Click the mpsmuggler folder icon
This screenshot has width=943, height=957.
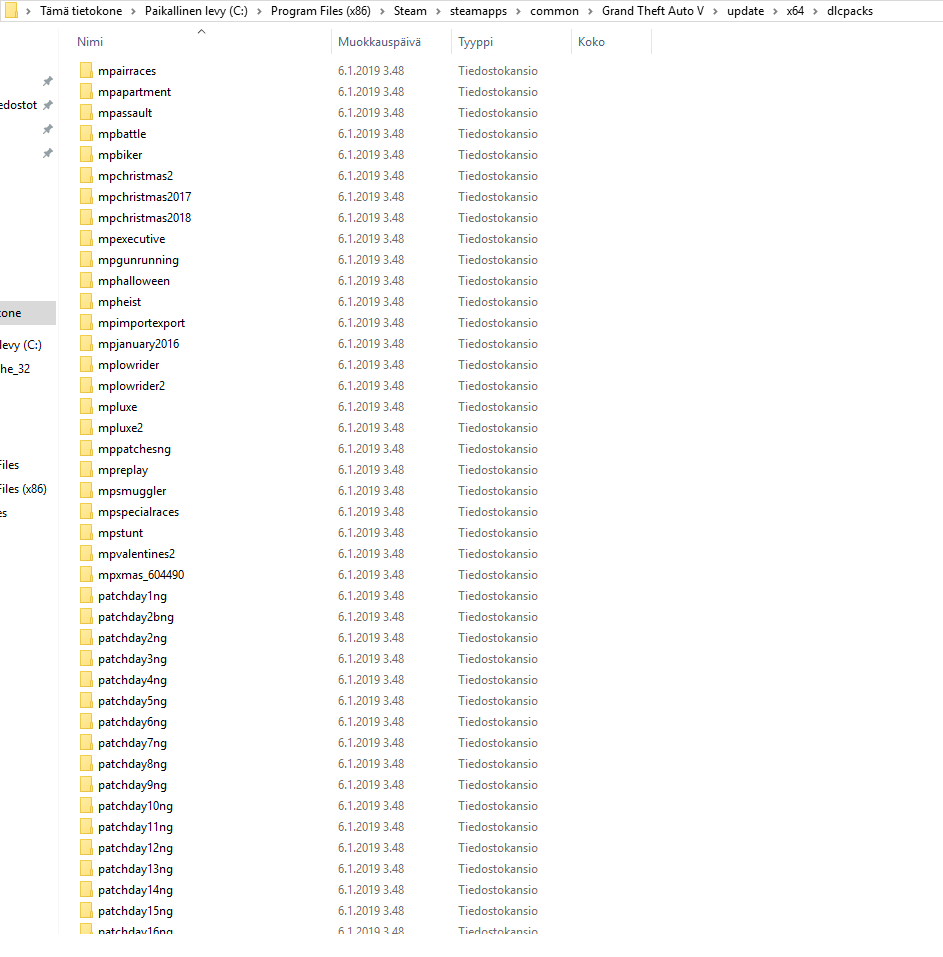click(x=86, y=491)
